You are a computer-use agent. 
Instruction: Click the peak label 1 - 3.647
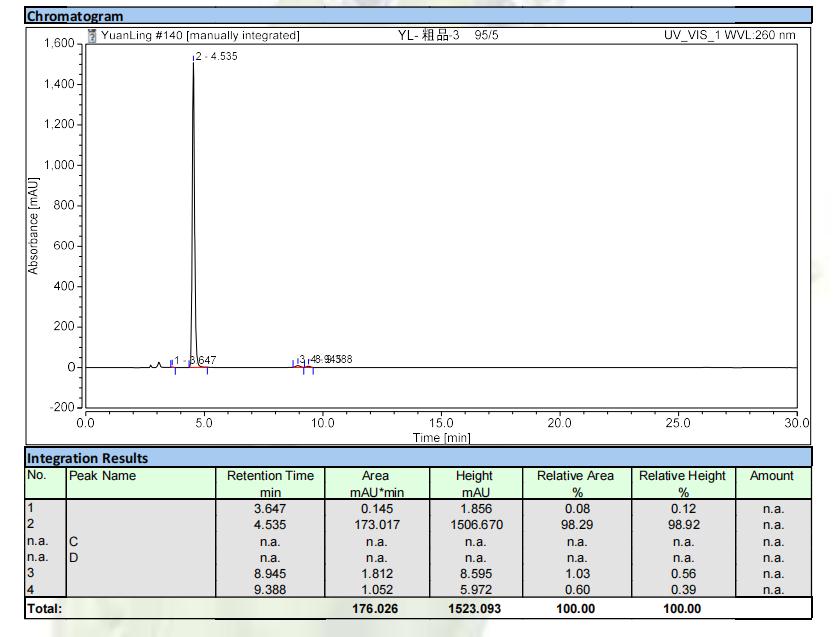coord(195,360)
